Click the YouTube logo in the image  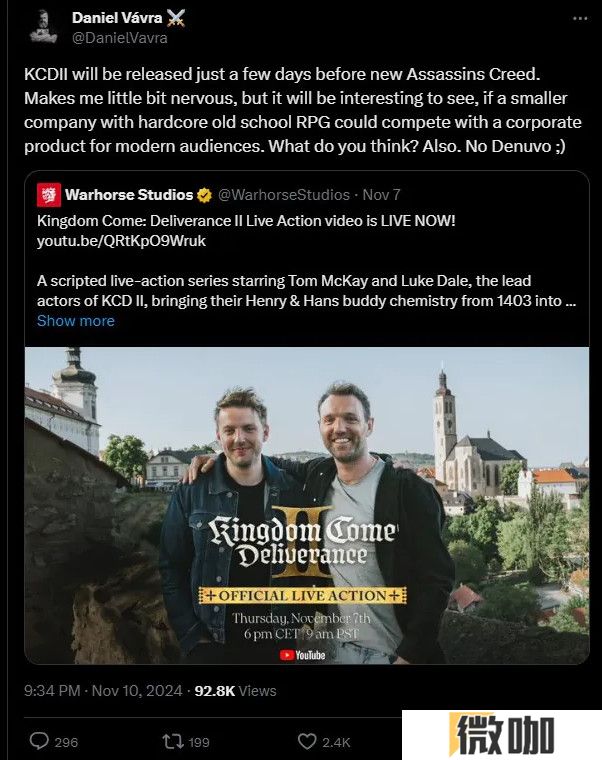coord(302,655)
